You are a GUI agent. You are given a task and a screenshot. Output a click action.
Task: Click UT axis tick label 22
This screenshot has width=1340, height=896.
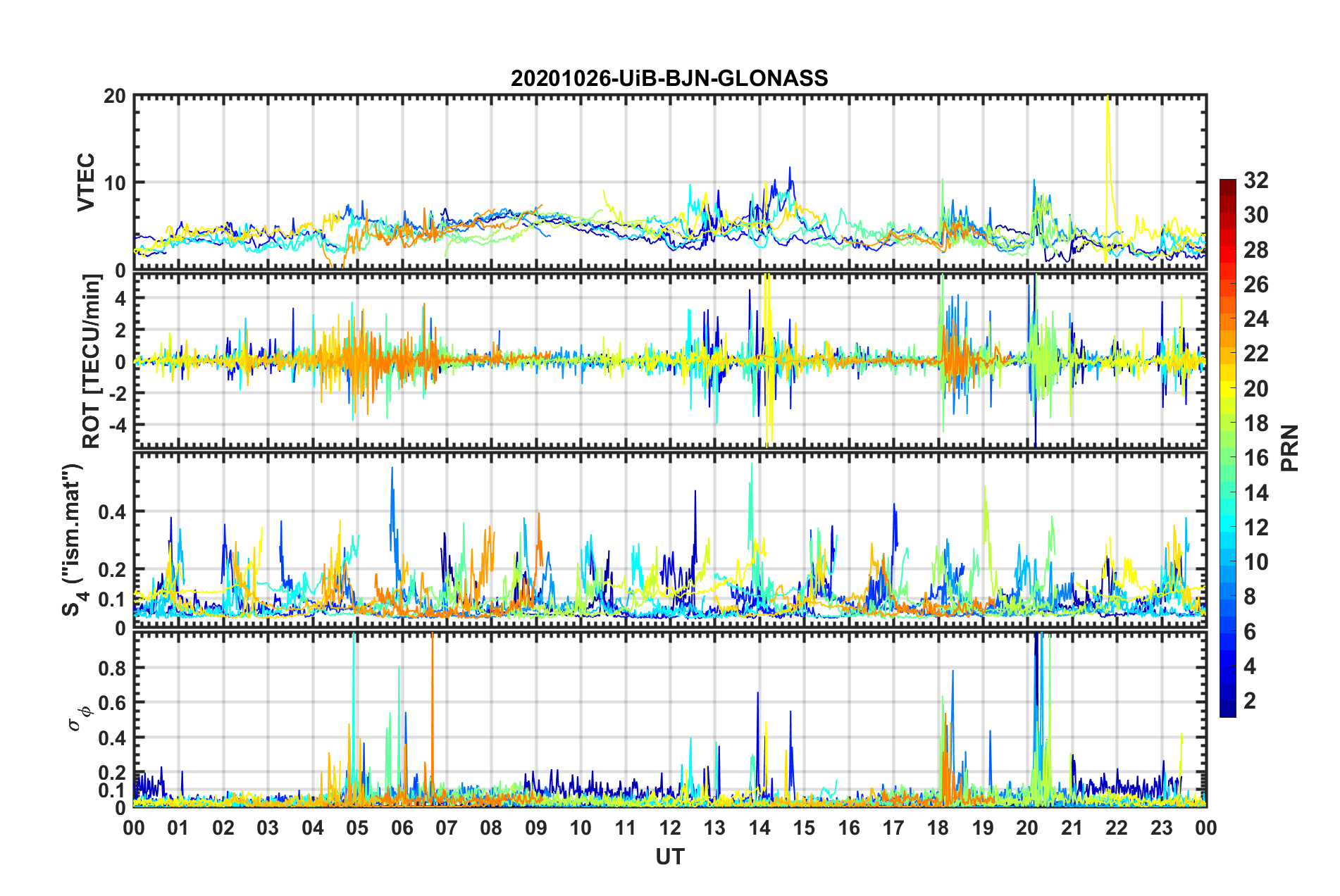coord(1117,828)
